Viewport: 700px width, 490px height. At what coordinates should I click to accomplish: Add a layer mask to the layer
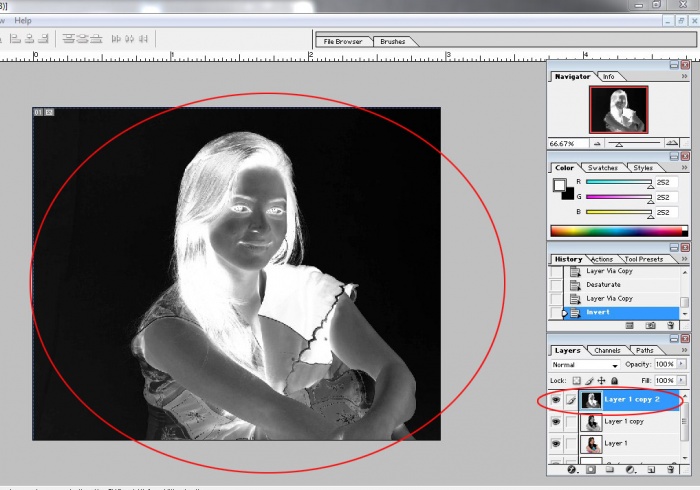click(x=591, y=469)
